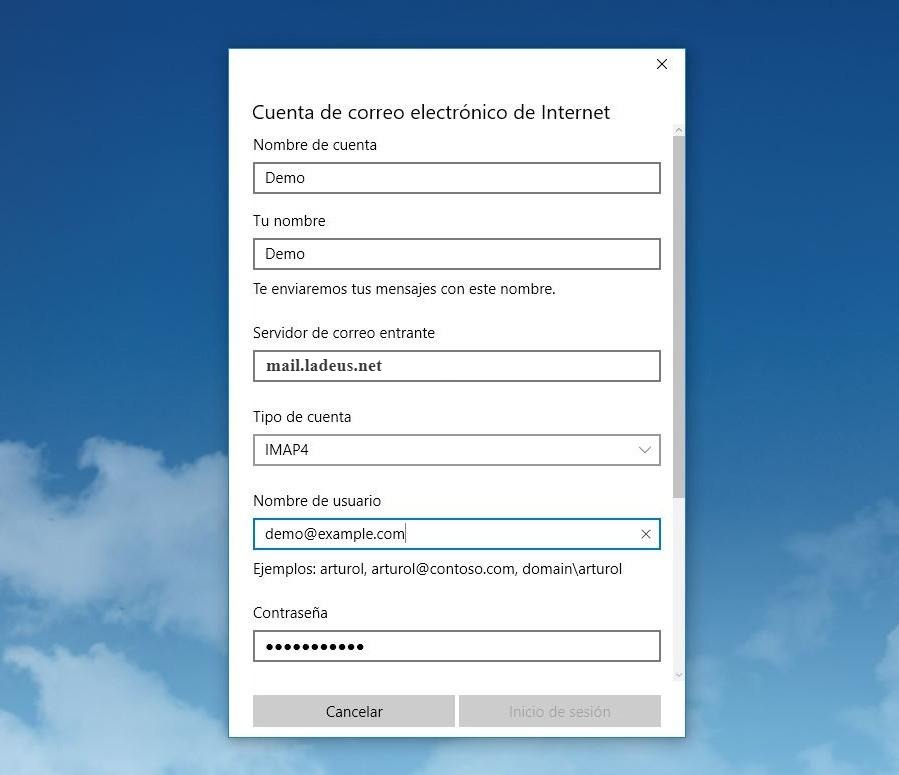Click the incoming server field mail.ladeus.net
Image resolution: width=899 pixels, height=775 pixels.
coord(456,366)
